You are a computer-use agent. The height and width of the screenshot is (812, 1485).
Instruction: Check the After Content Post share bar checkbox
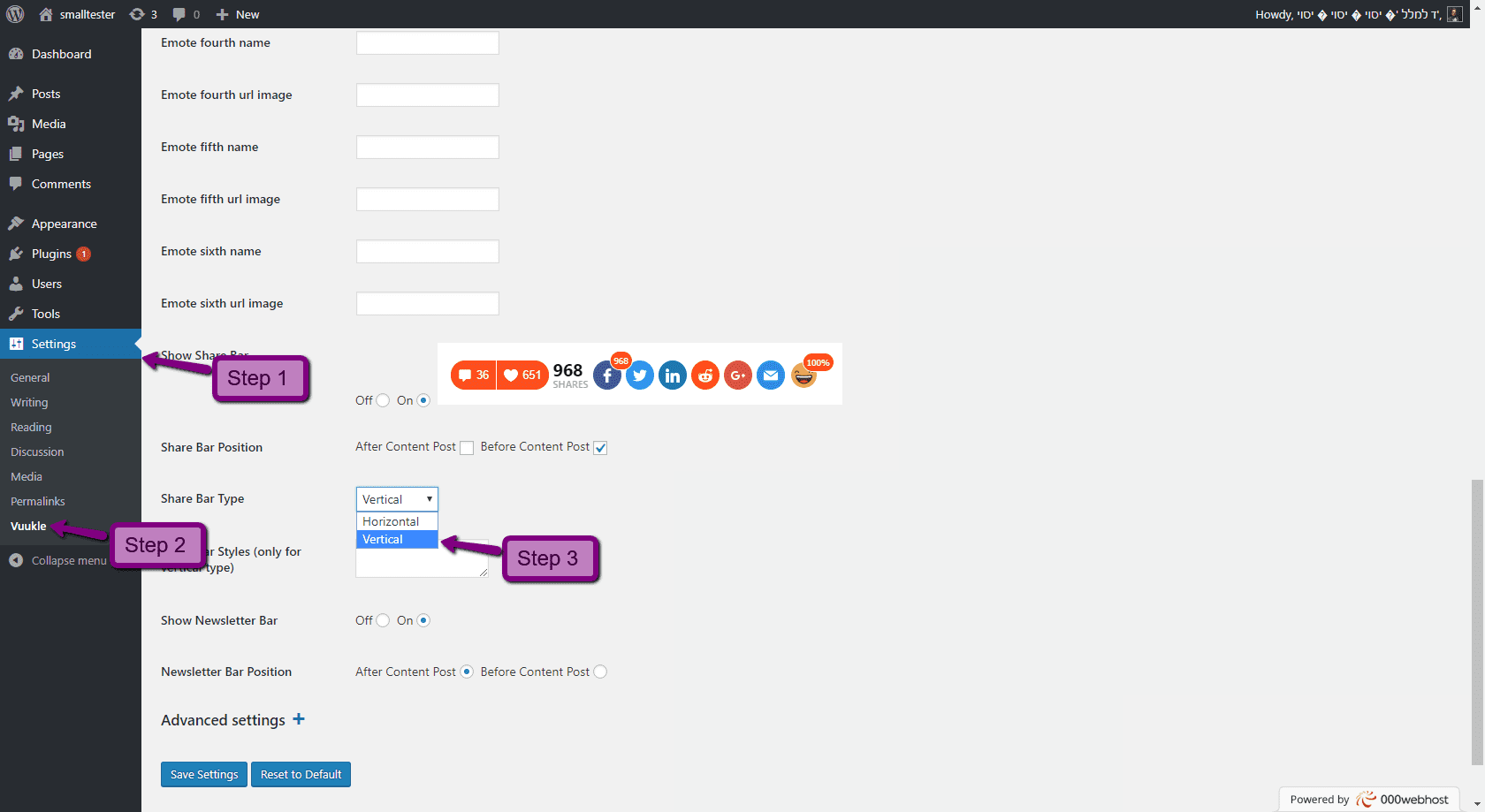coord(467,448)
